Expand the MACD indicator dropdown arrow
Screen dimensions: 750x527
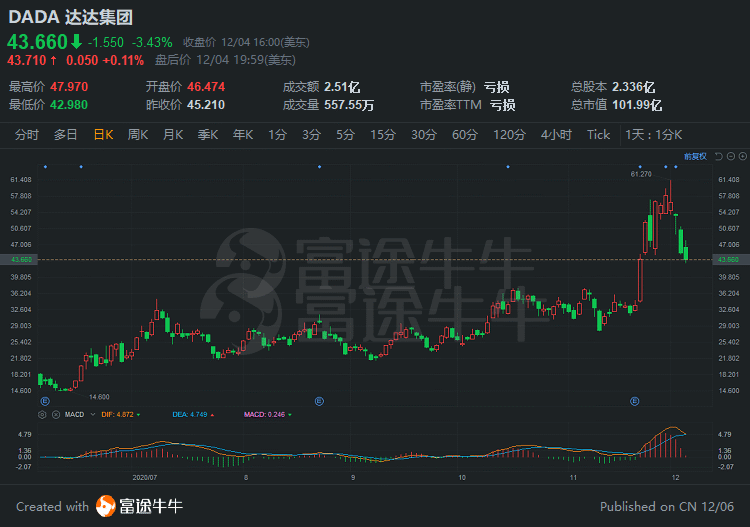[x=93, y=415]
